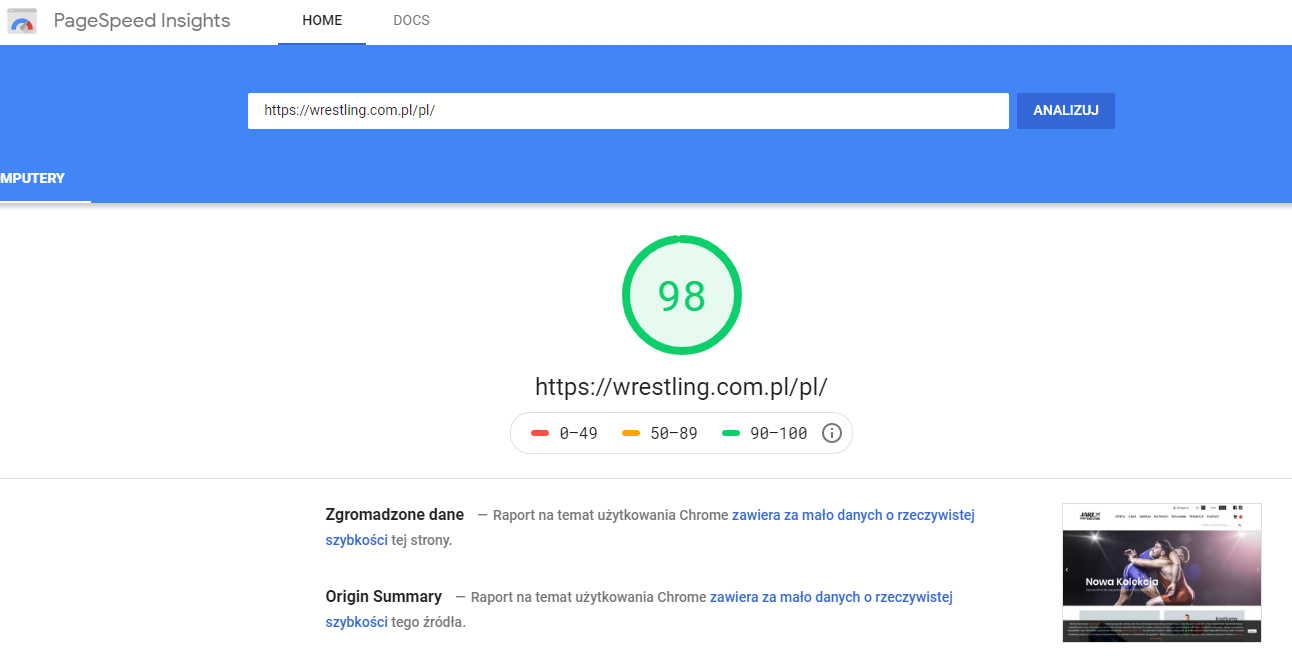Click the PageSpeed Insights gauge logo
1292x668 pixels.
[22, 21]
